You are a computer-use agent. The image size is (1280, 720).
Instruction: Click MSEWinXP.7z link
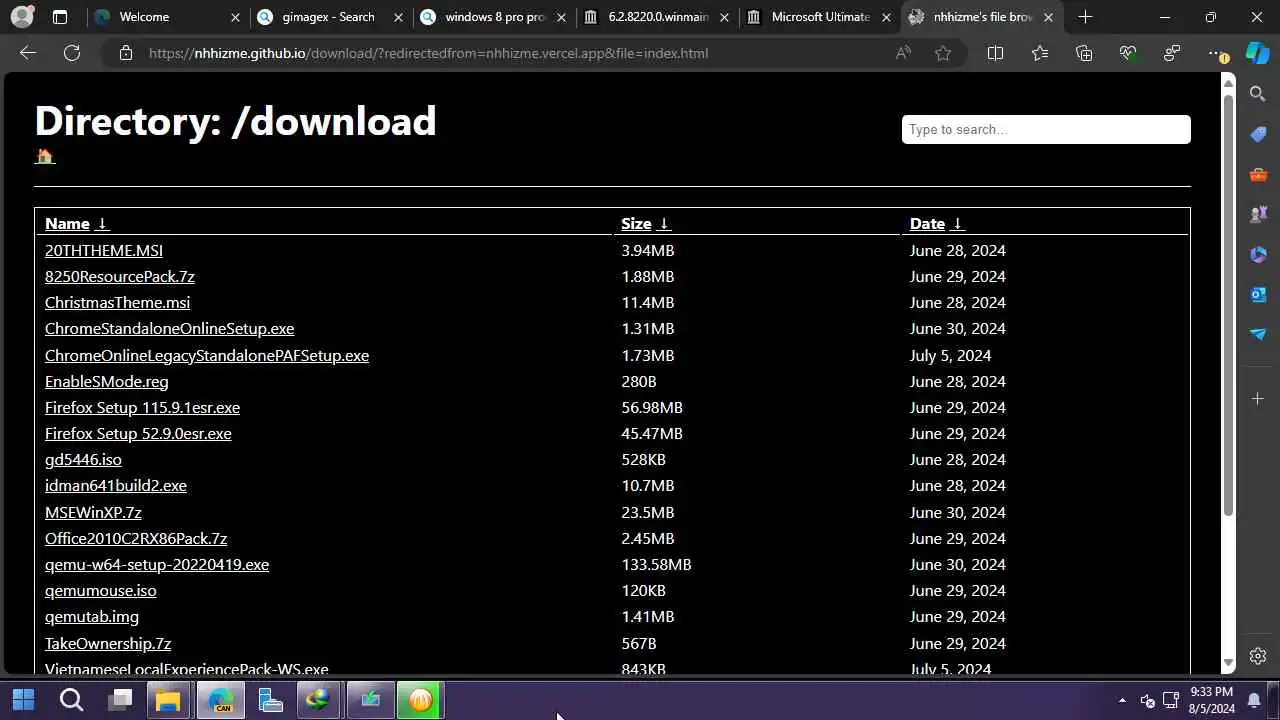[x=93, y=512]
